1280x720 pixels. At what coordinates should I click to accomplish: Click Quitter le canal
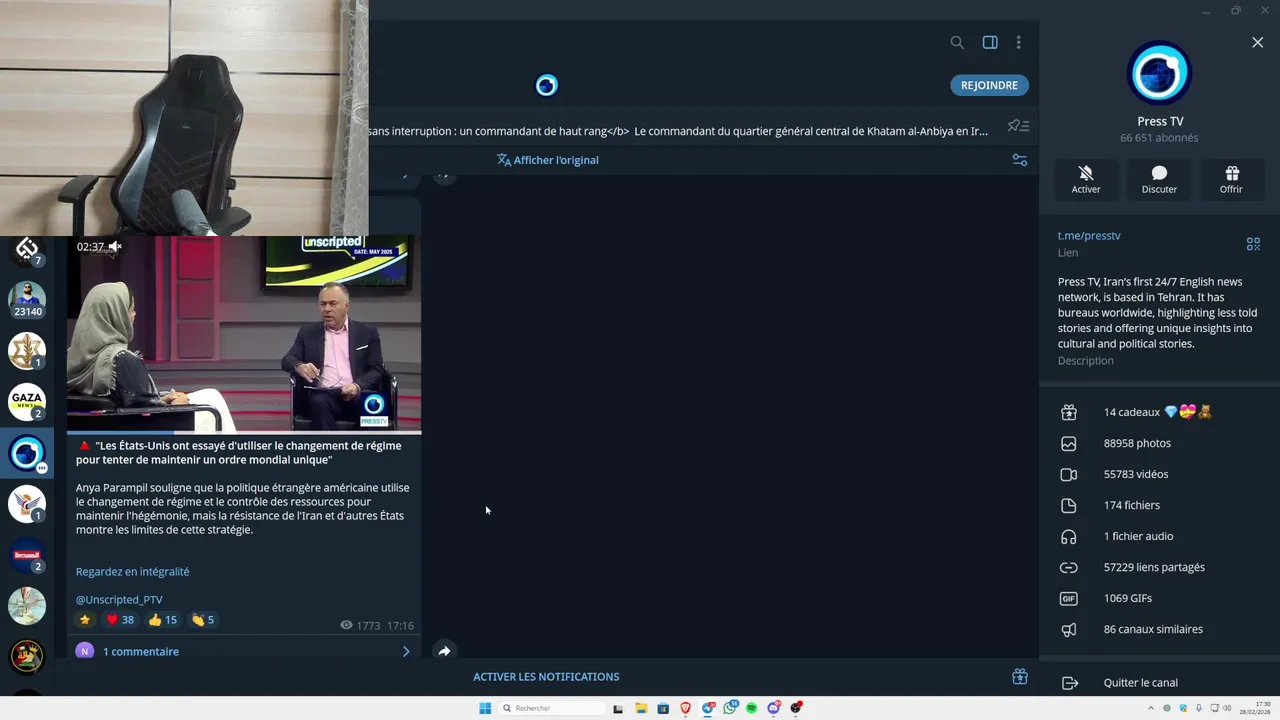point(1159,683)
